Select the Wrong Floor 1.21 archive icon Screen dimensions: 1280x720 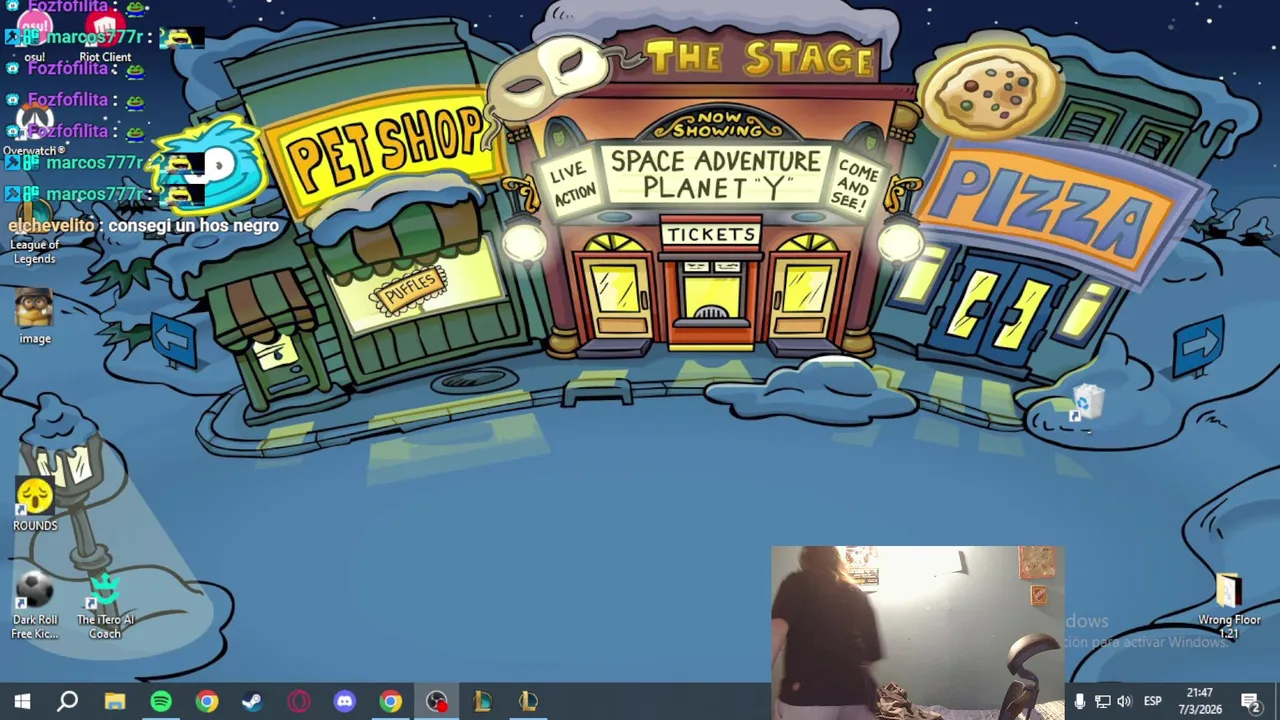click(1229, 606)
